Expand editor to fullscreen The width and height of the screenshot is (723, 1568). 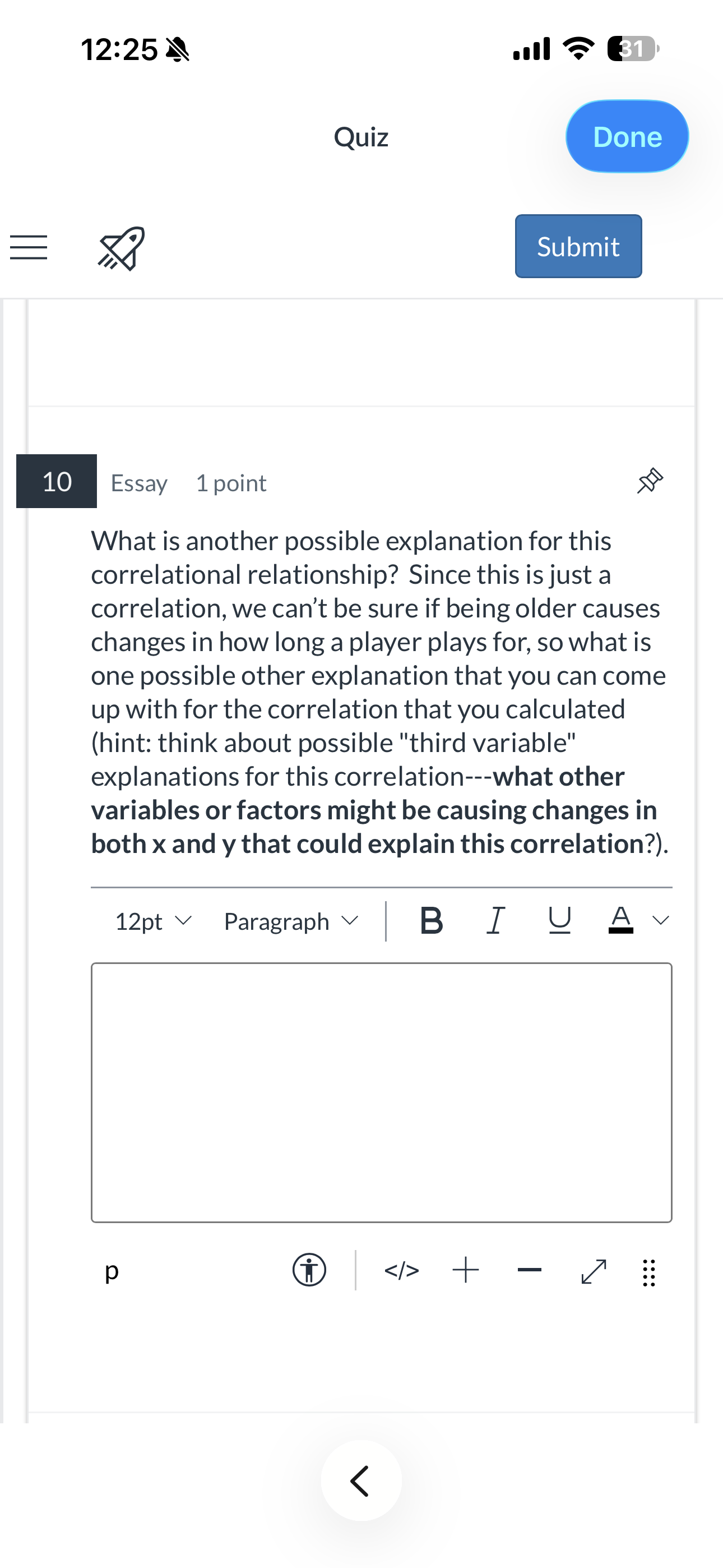[x=594, y=1271]
